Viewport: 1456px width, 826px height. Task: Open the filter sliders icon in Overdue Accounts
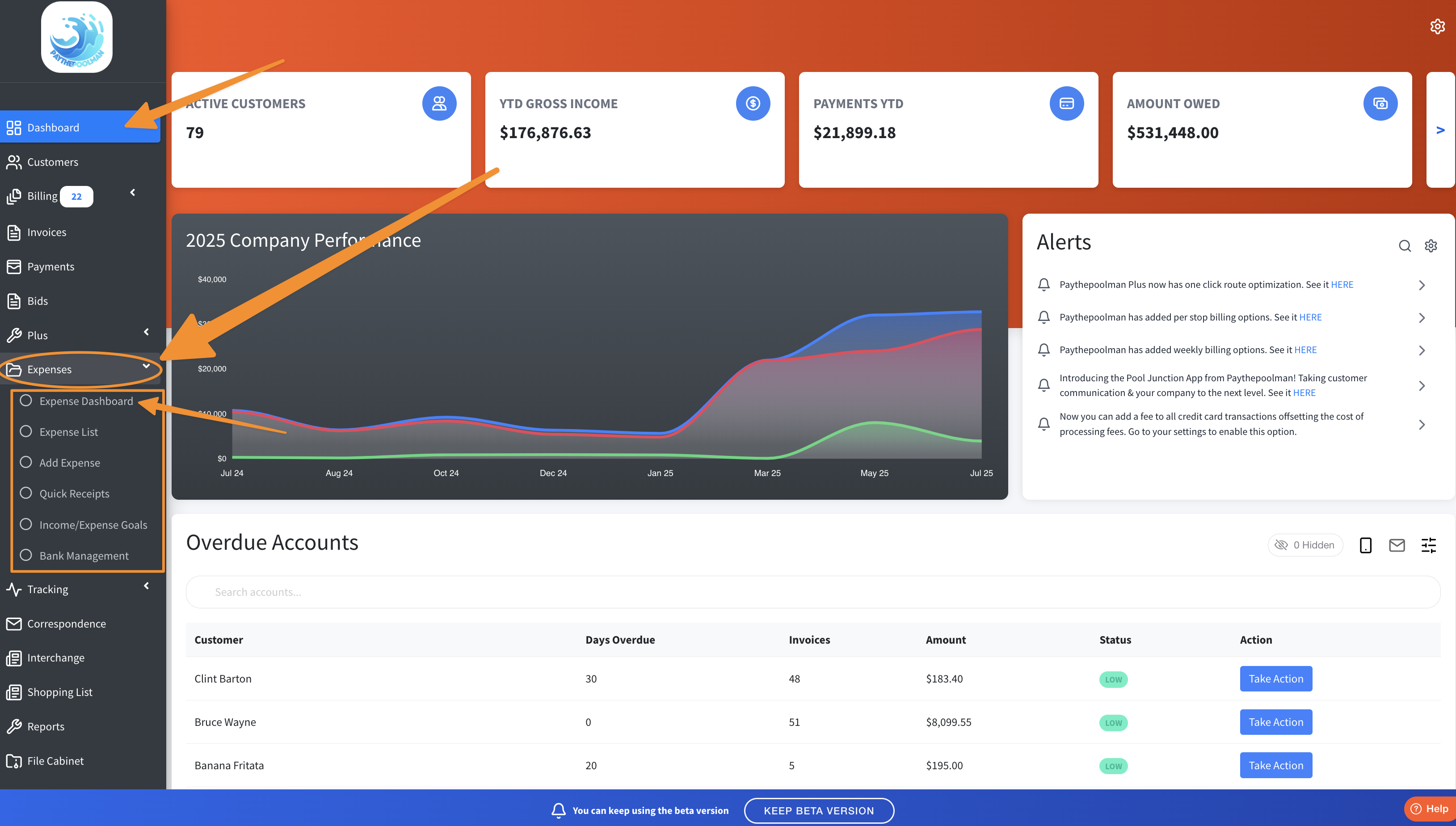1428,545
